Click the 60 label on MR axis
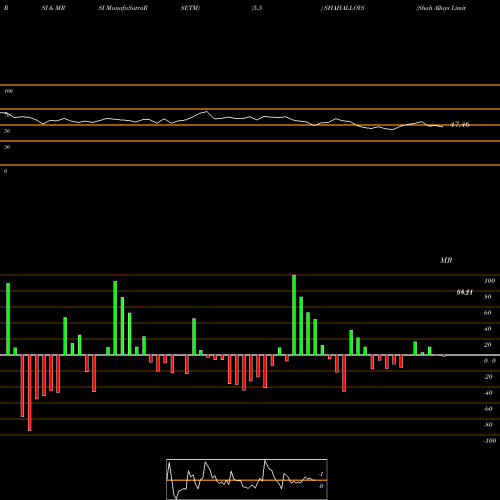Image resolution: width=500 pixels, height=500 pixels. tap(488, 313)
